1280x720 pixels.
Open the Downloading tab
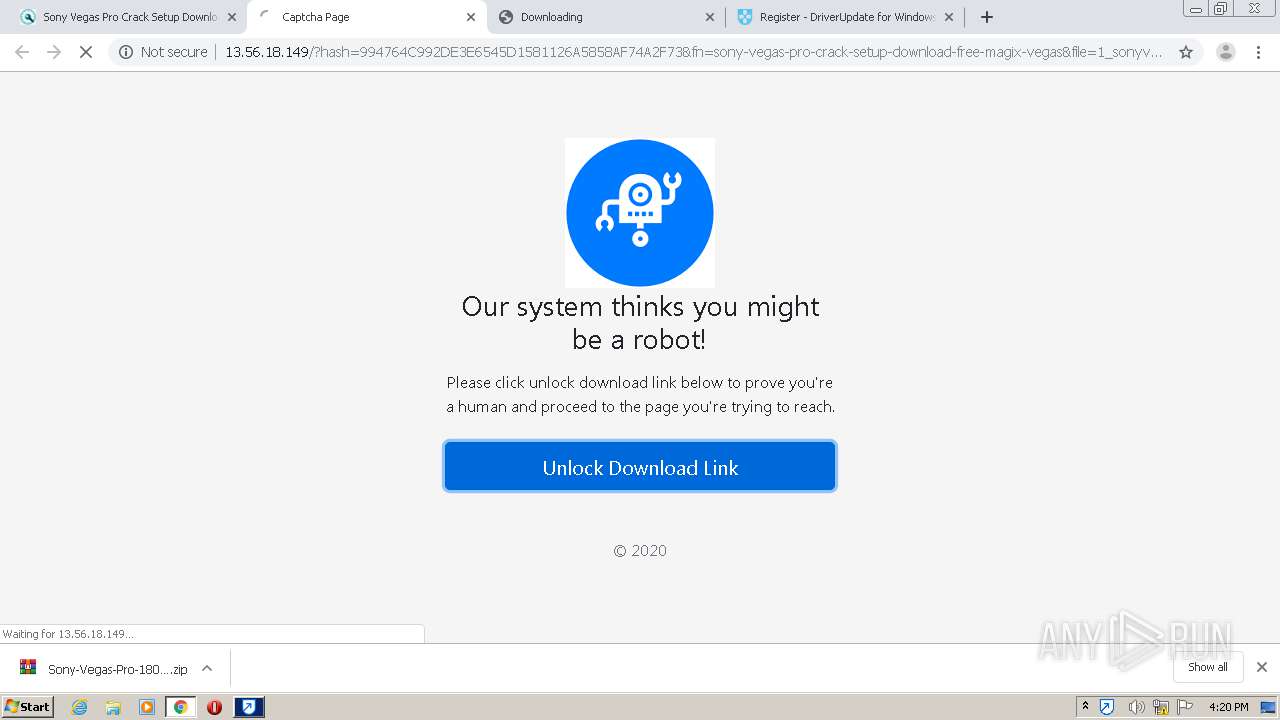pyautogui.click(x=605, y=17)
